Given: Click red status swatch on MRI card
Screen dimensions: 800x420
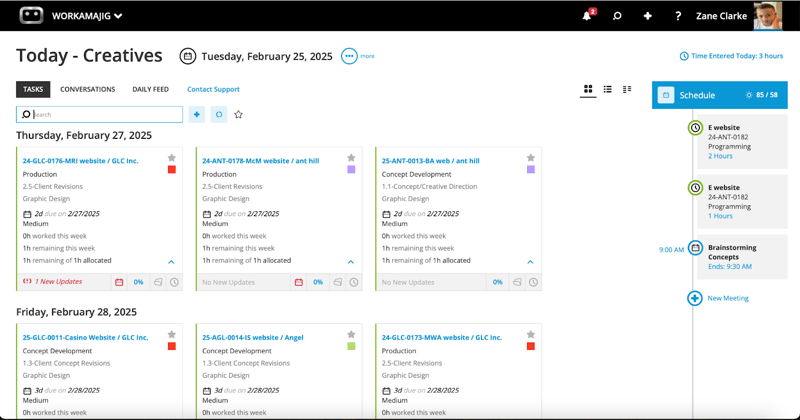Looking at the screenshot, I should (x=172, y=170).
